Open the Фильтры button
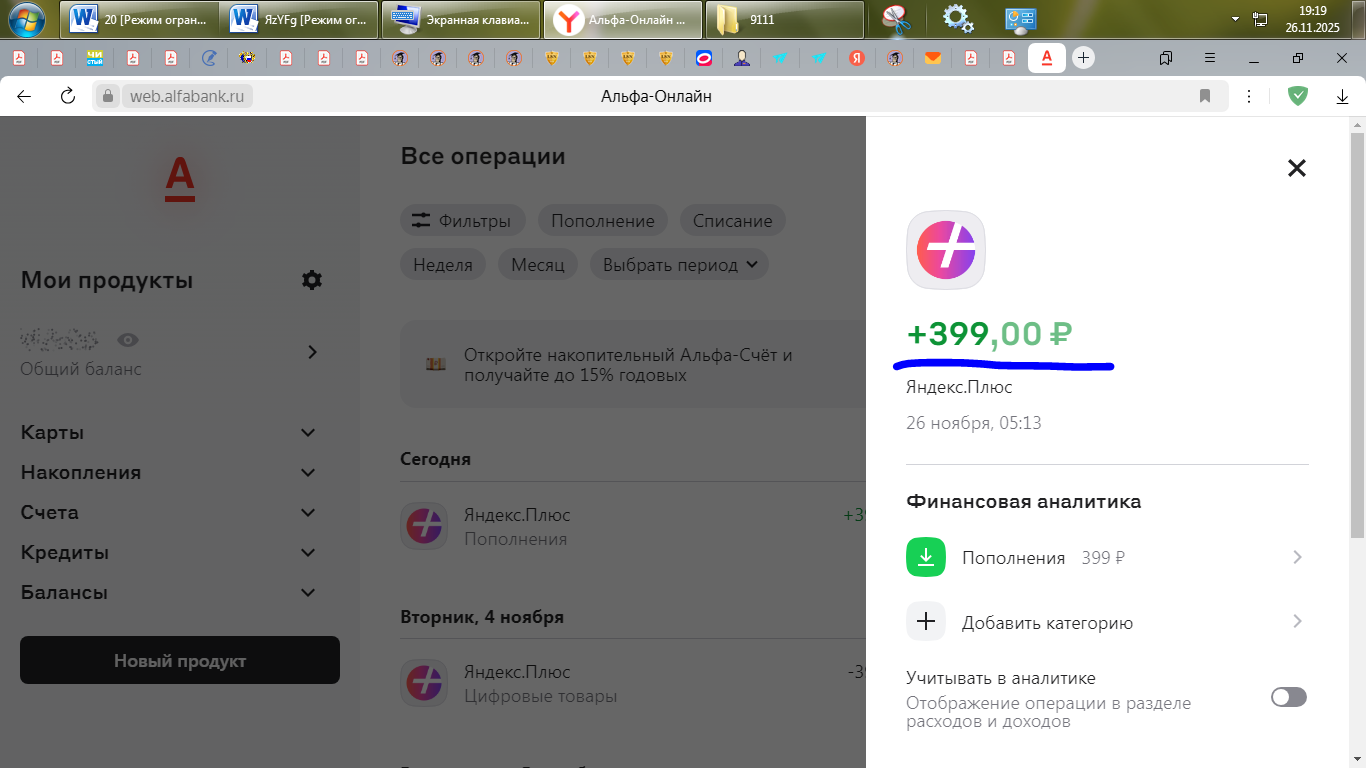 click(461, 221)
